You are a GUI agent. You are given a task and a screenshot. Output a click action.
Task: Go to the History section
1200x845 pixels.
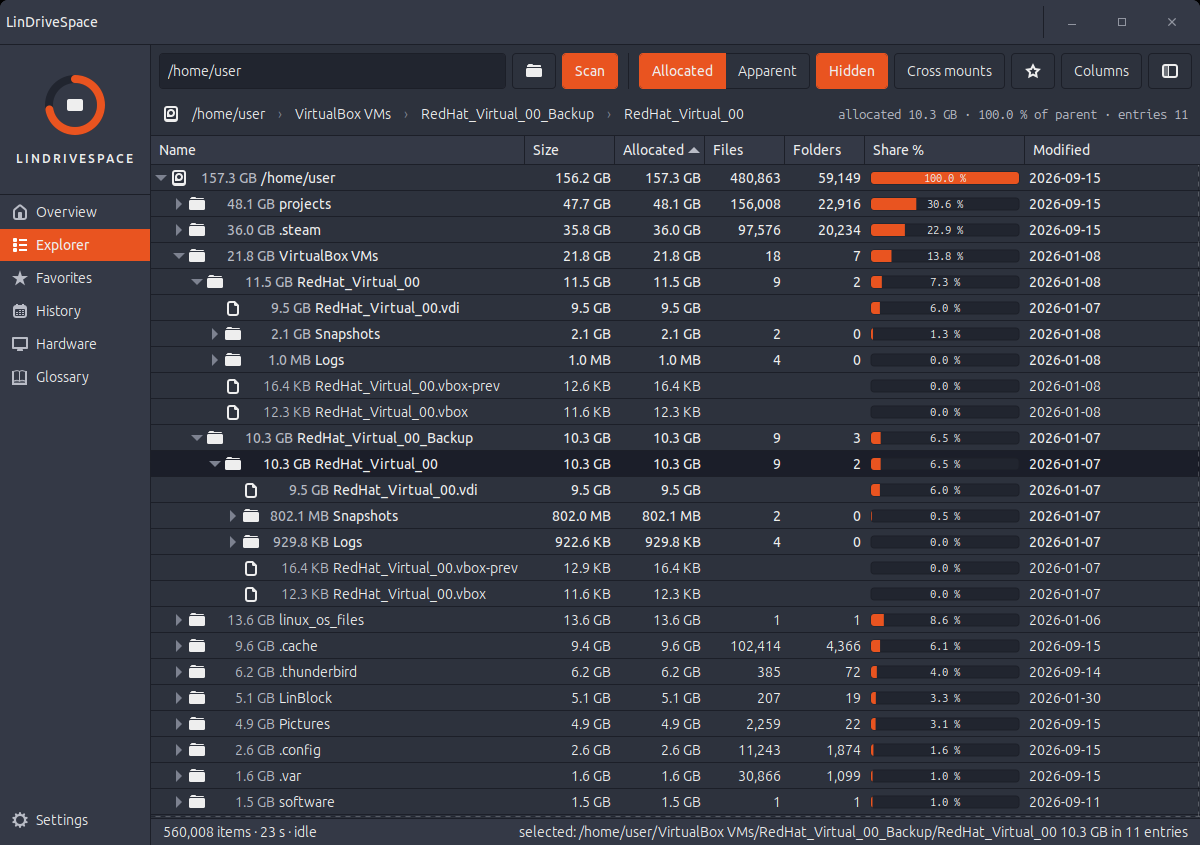click(75, 311)
